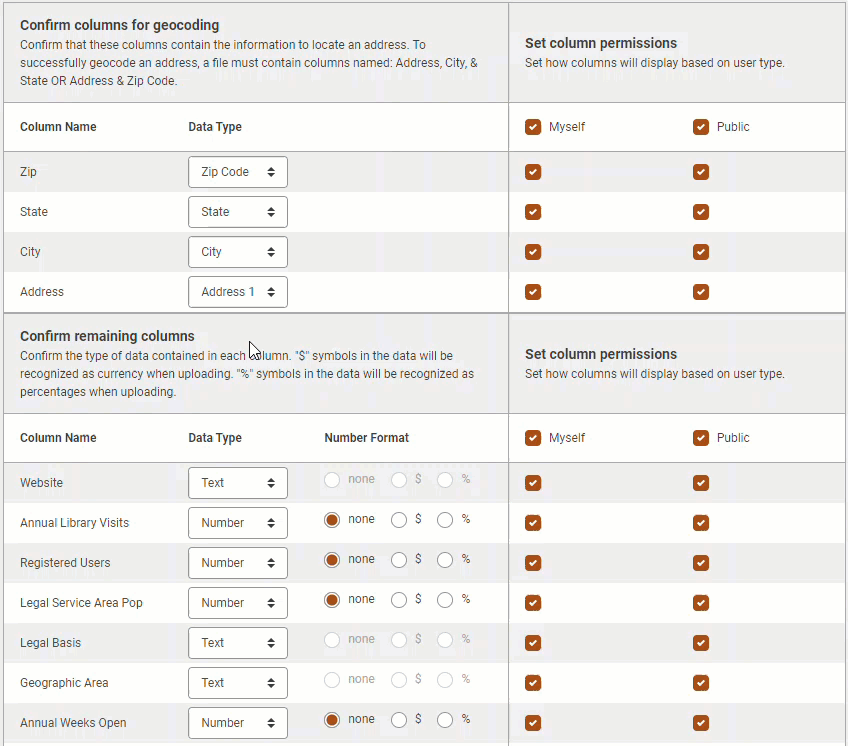848x746 pixels.
Task: Uncheck the Myself checkbox for Zip row
Action: (x=533, y=172)
